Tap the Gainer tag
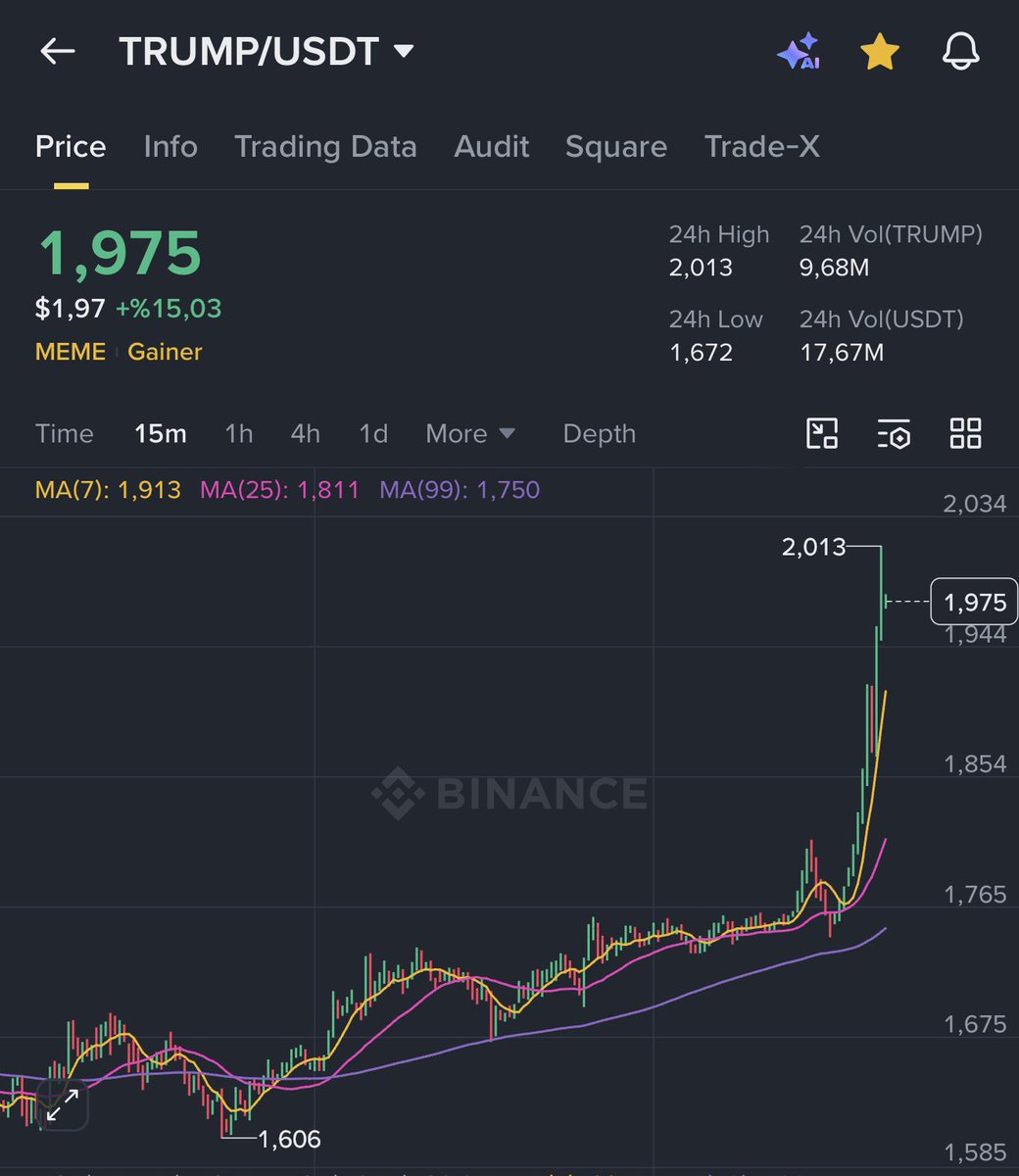The image size is (1019, 1176). click(165, 352)
